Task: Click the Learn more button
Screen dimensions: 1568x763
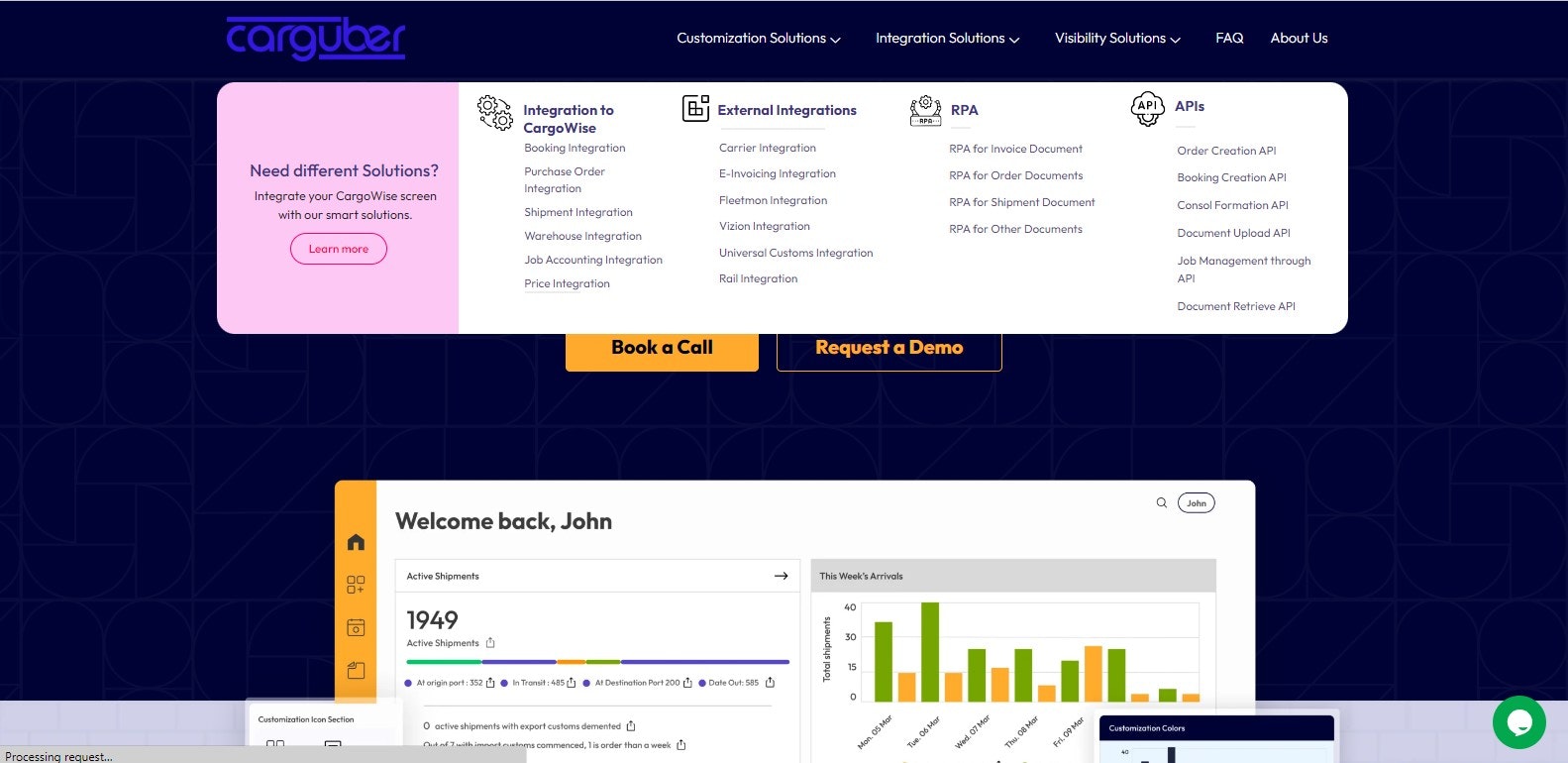Action: (x=338, y=249)
